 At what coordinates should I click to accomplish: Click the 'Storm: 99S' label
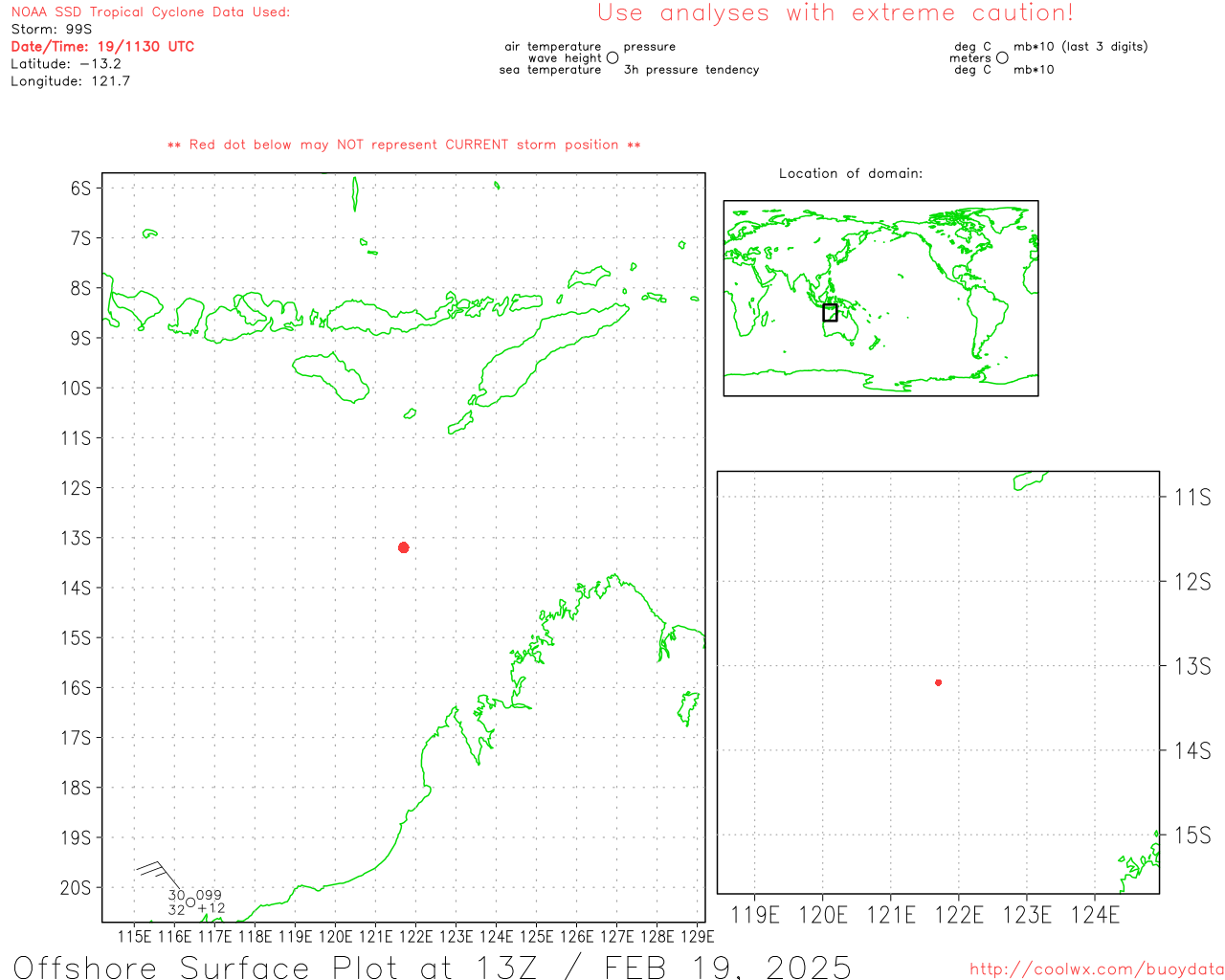pos(52,29)
